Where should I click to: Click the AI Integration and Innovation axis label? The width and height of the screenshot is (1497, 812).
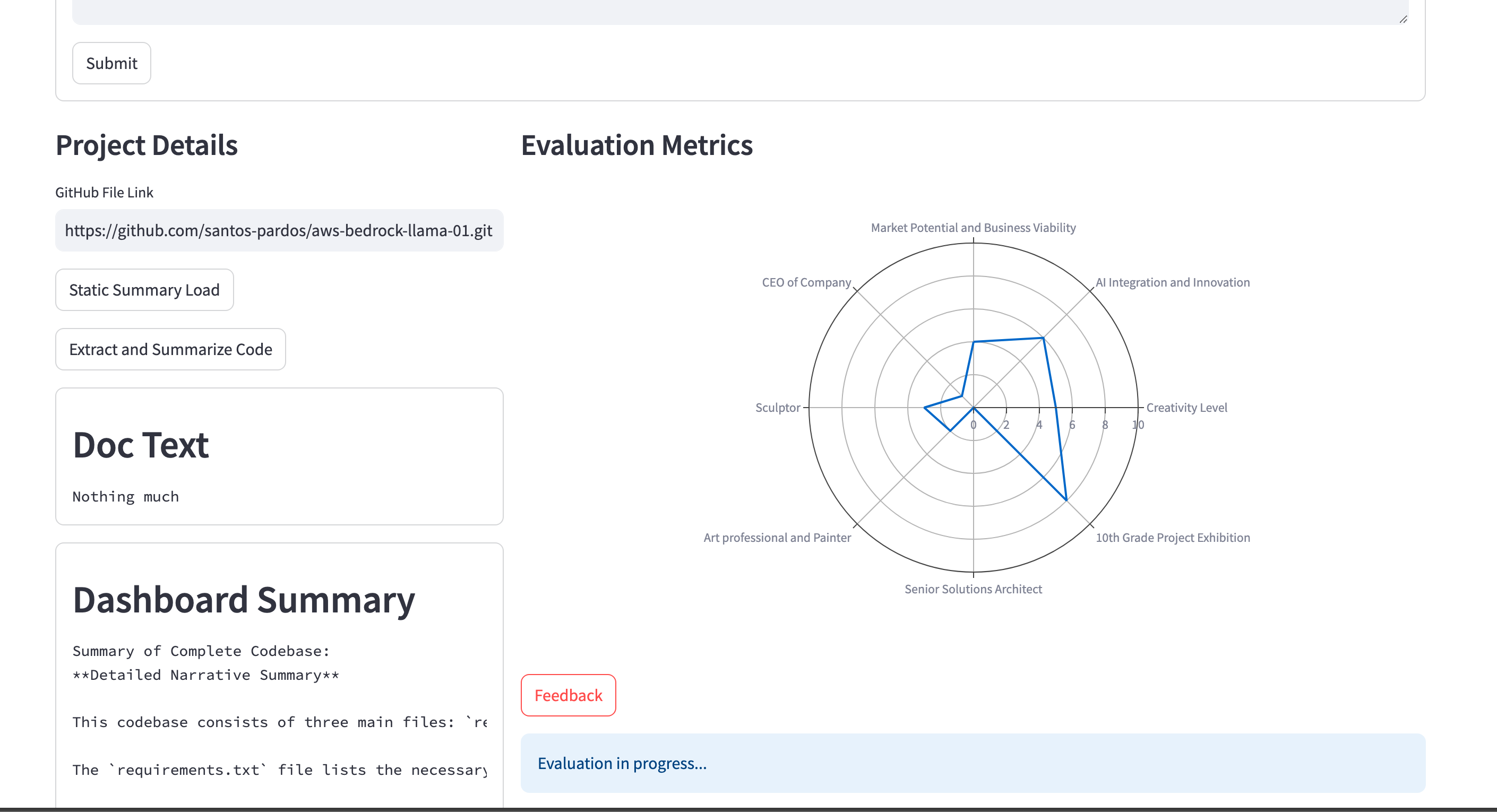pos(1172,282)
